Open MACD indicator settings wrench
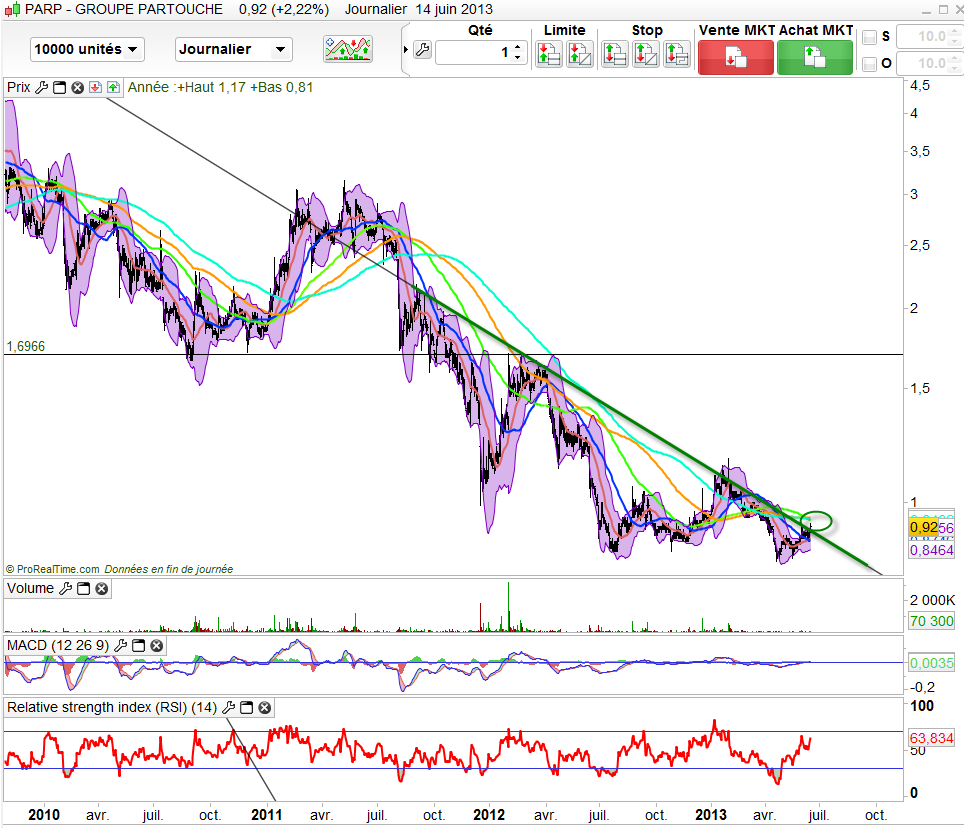Viewport: 964px width, 828px height. [x=120, y=645]
